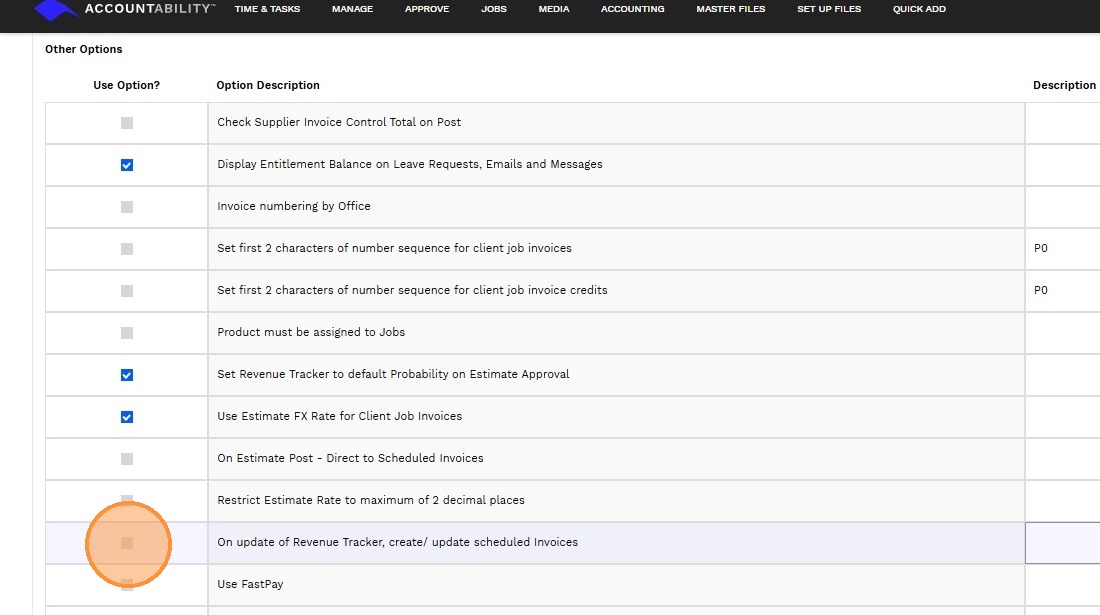The width and height of the screenshot is (1100, 615).
Task: Enable Check Supplier Invoice Control Total on Post
Action: point(127,123)
